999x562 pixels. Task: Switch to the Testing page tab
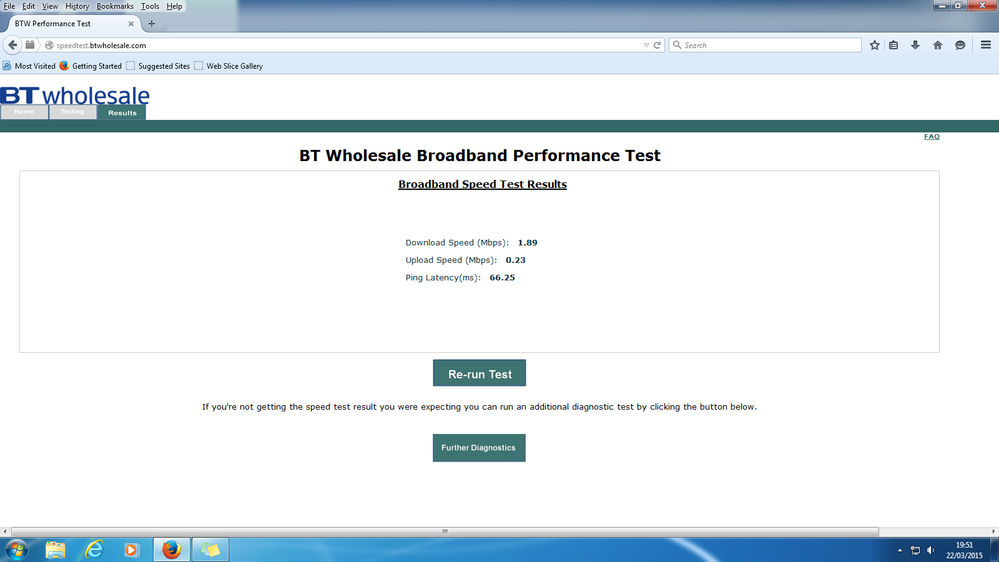72,112
